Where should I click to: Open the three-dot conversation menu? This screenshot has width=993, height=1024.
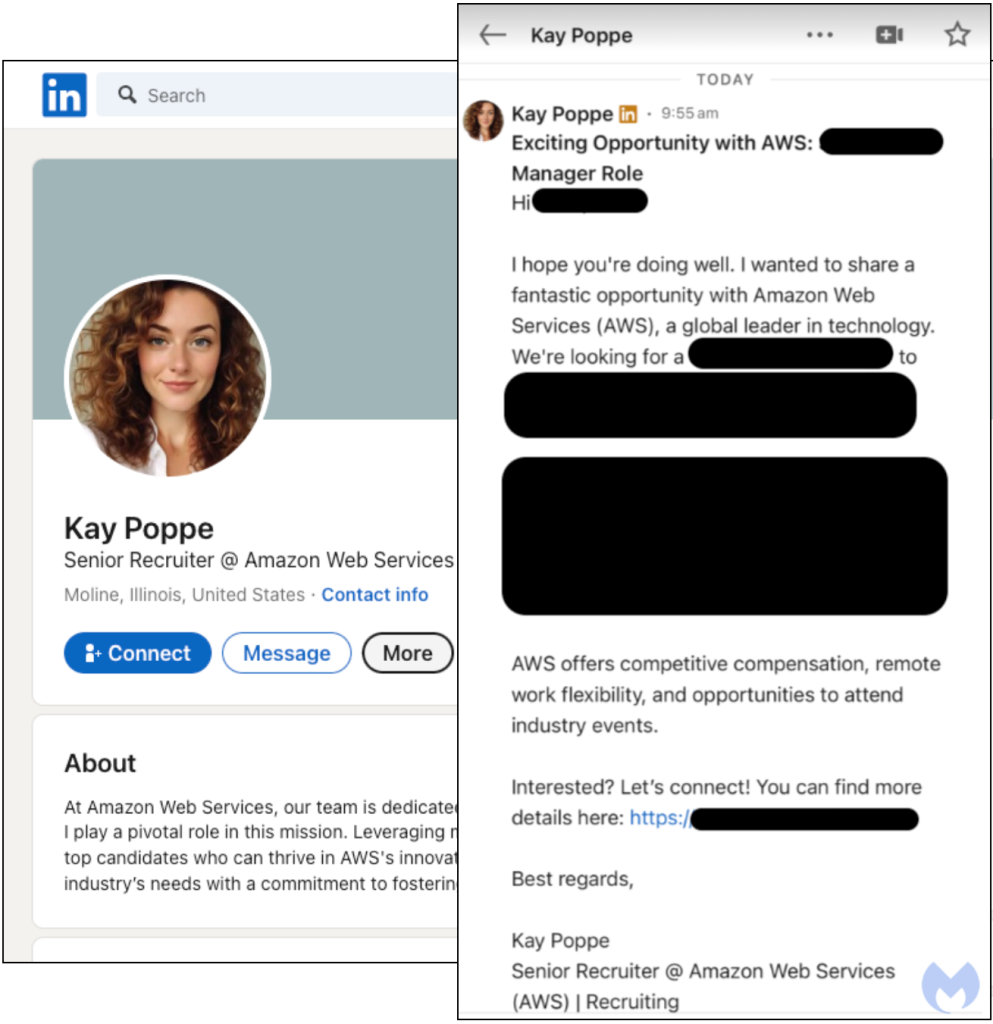click(x=819, y=36)
